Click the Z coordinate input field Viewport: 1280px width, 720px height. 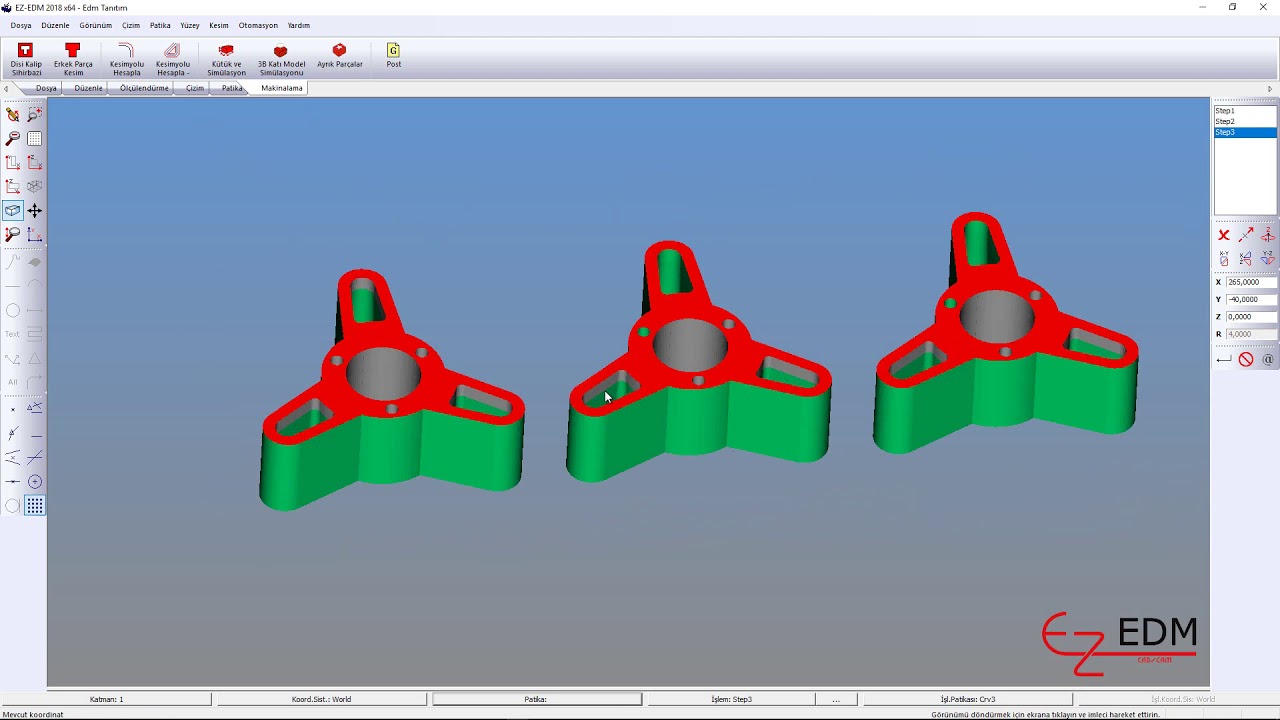click(x=1251, y=317)
